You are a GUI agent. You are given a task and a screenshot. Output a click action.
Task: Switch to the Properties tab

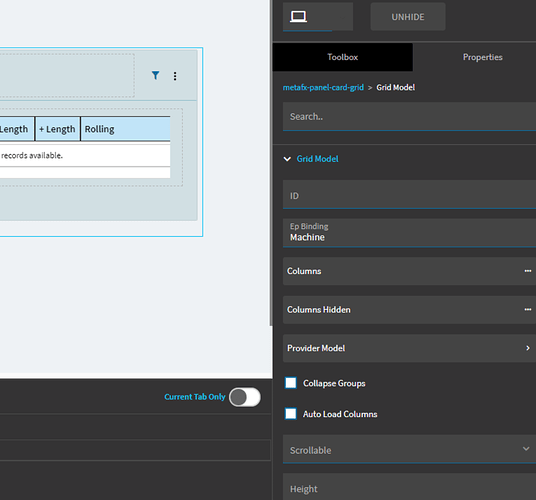pyautogui.click(x=482, y=57)
